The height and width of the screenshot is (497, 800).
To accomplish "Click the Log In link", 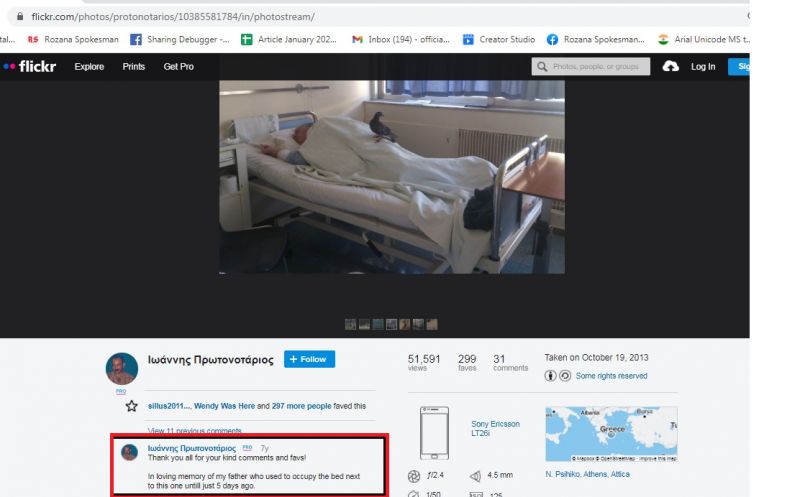I will tap(703, 66).
